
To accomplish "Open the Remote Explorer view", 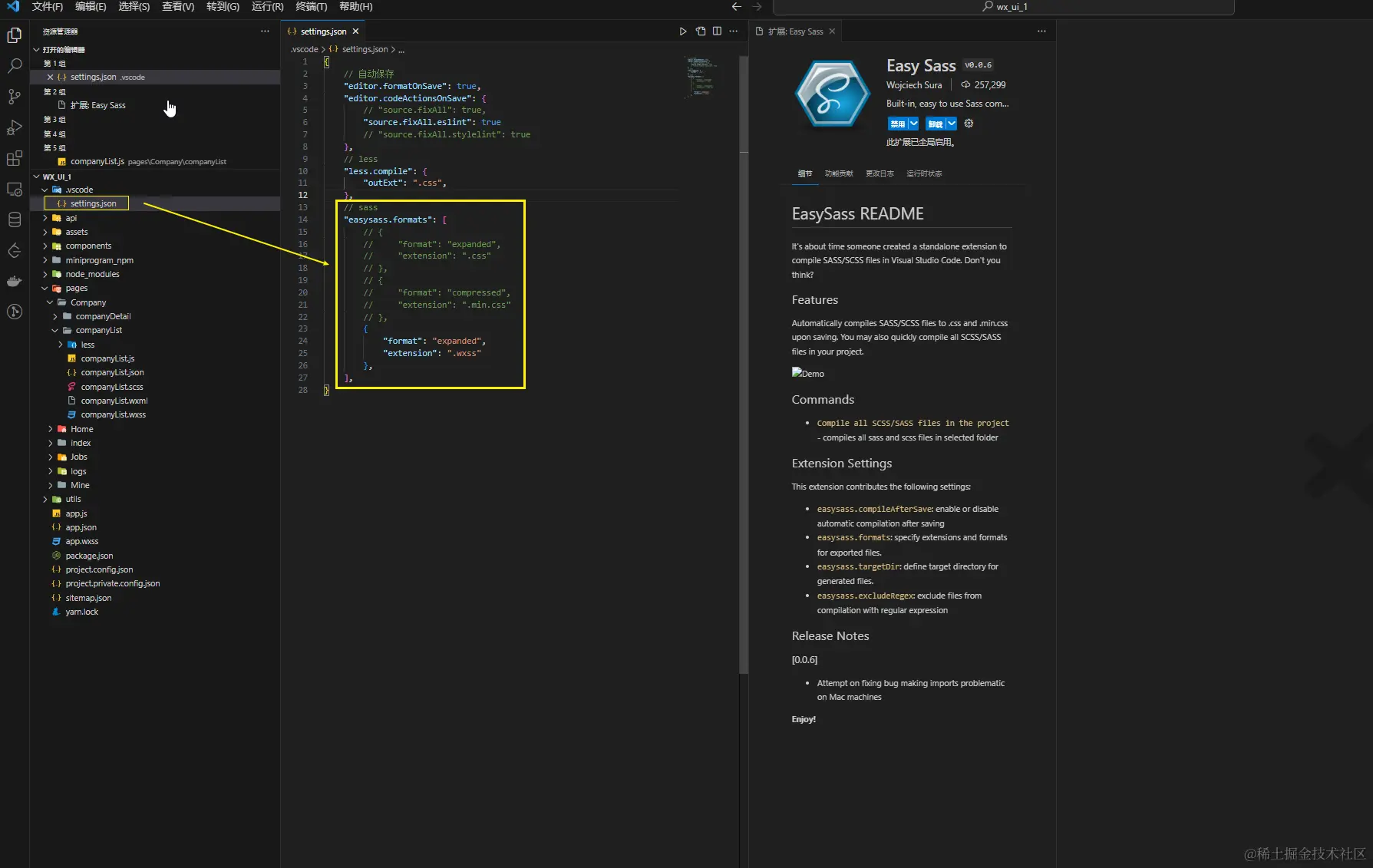I will 15,189.
